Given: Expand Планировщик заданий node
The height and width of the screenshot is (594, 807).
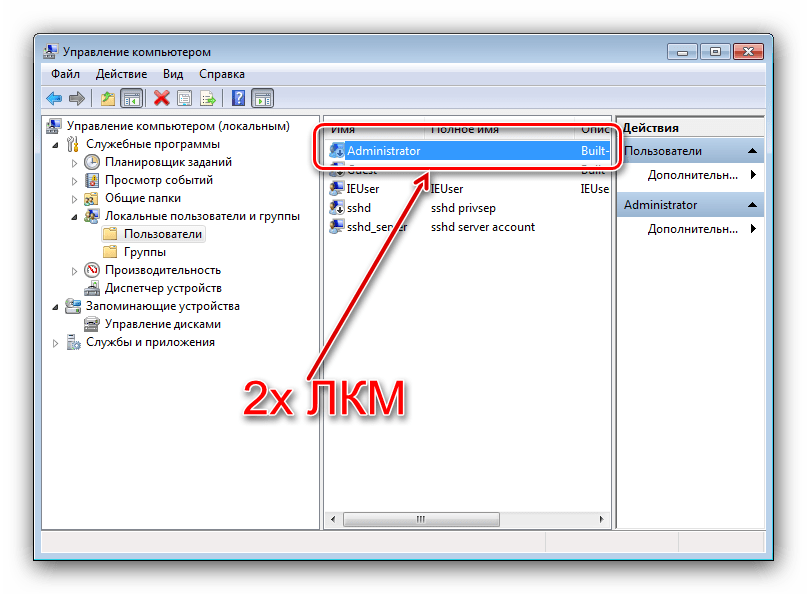Looking at the screenshot, I should pyautogui.click(x=75, y=163).
